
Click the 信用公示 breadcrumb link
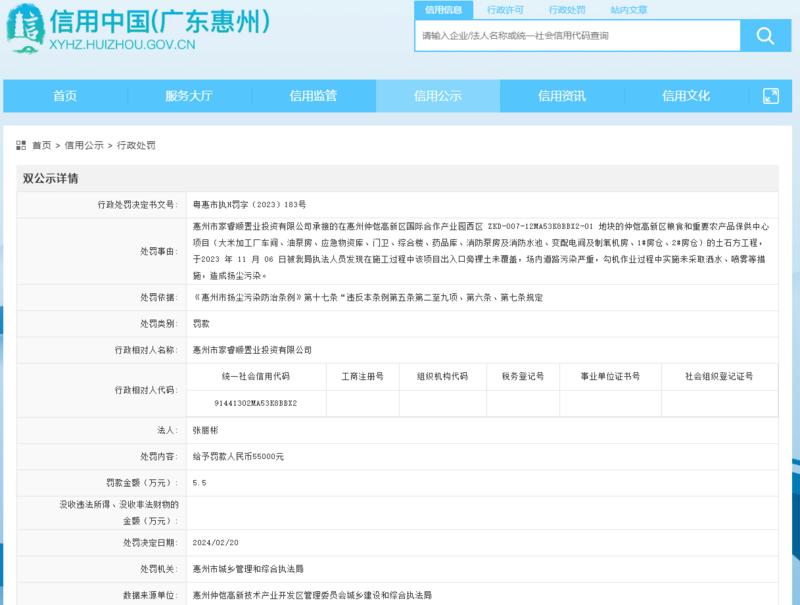point(84,145)
